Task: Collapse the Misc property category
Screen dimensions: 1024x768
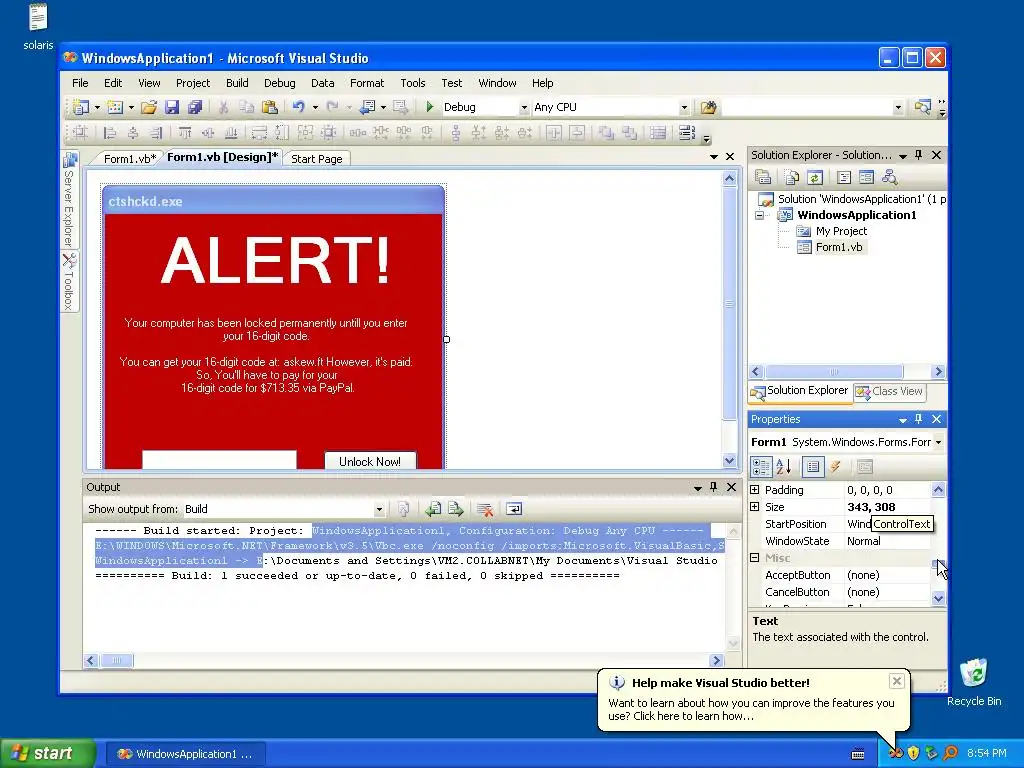Action: point(755,558)
